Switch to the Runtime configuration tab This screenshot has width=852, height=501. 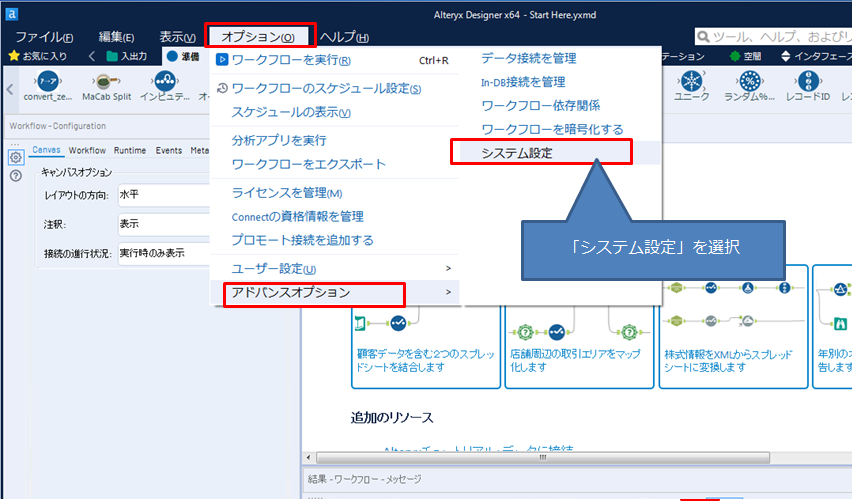coord(130,151)
